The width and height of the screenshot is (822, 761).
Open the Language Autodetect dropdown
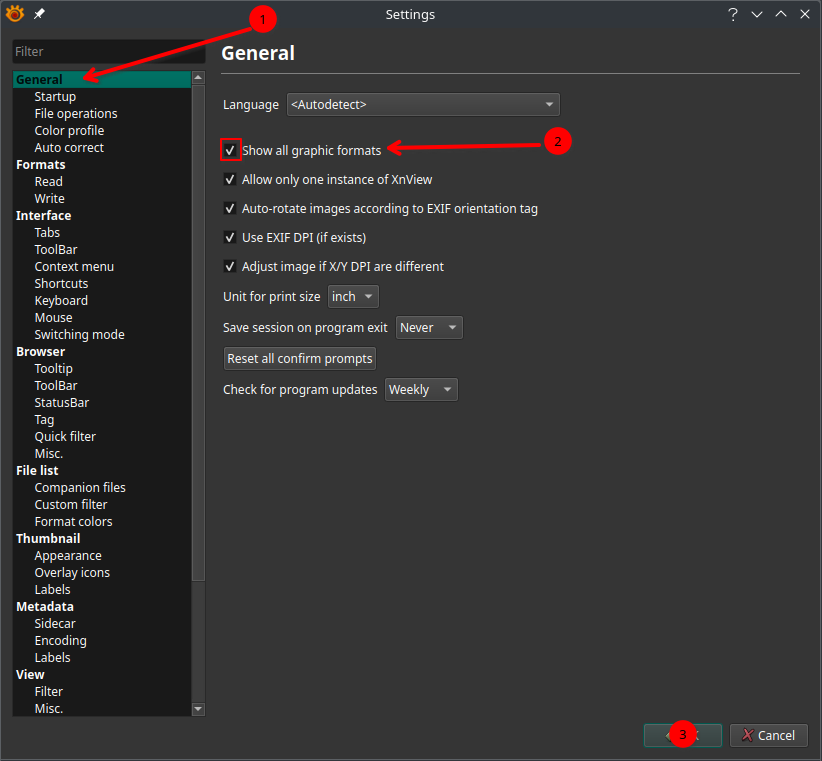tap(423, 104)
